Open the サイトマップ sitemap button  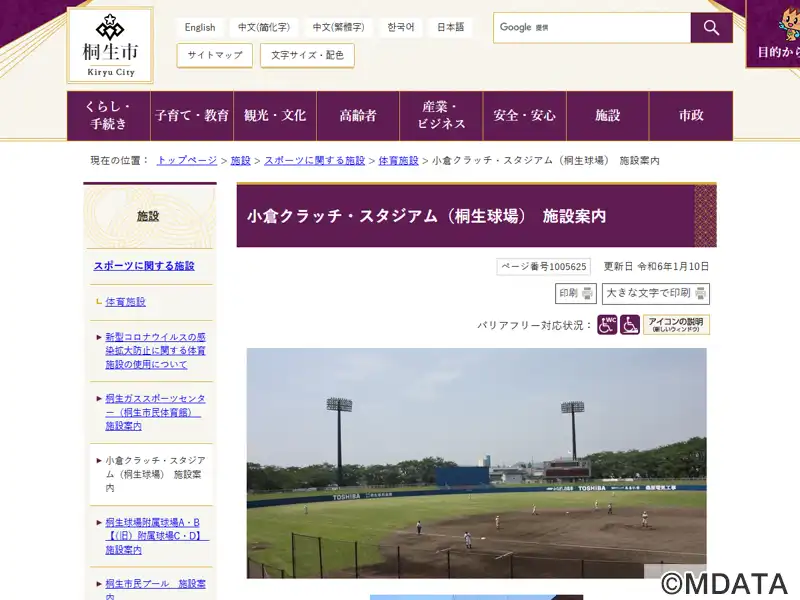215,55
